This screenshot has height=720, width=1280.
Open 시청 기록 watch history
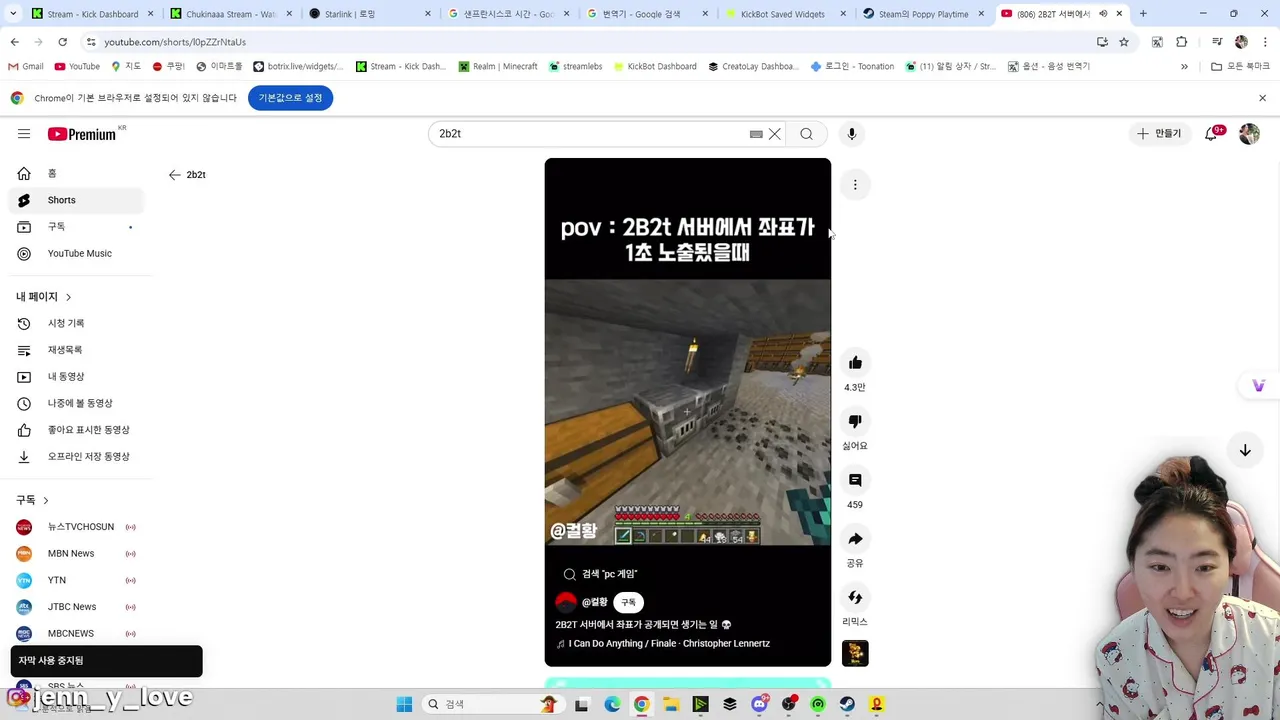pos(76,324)
